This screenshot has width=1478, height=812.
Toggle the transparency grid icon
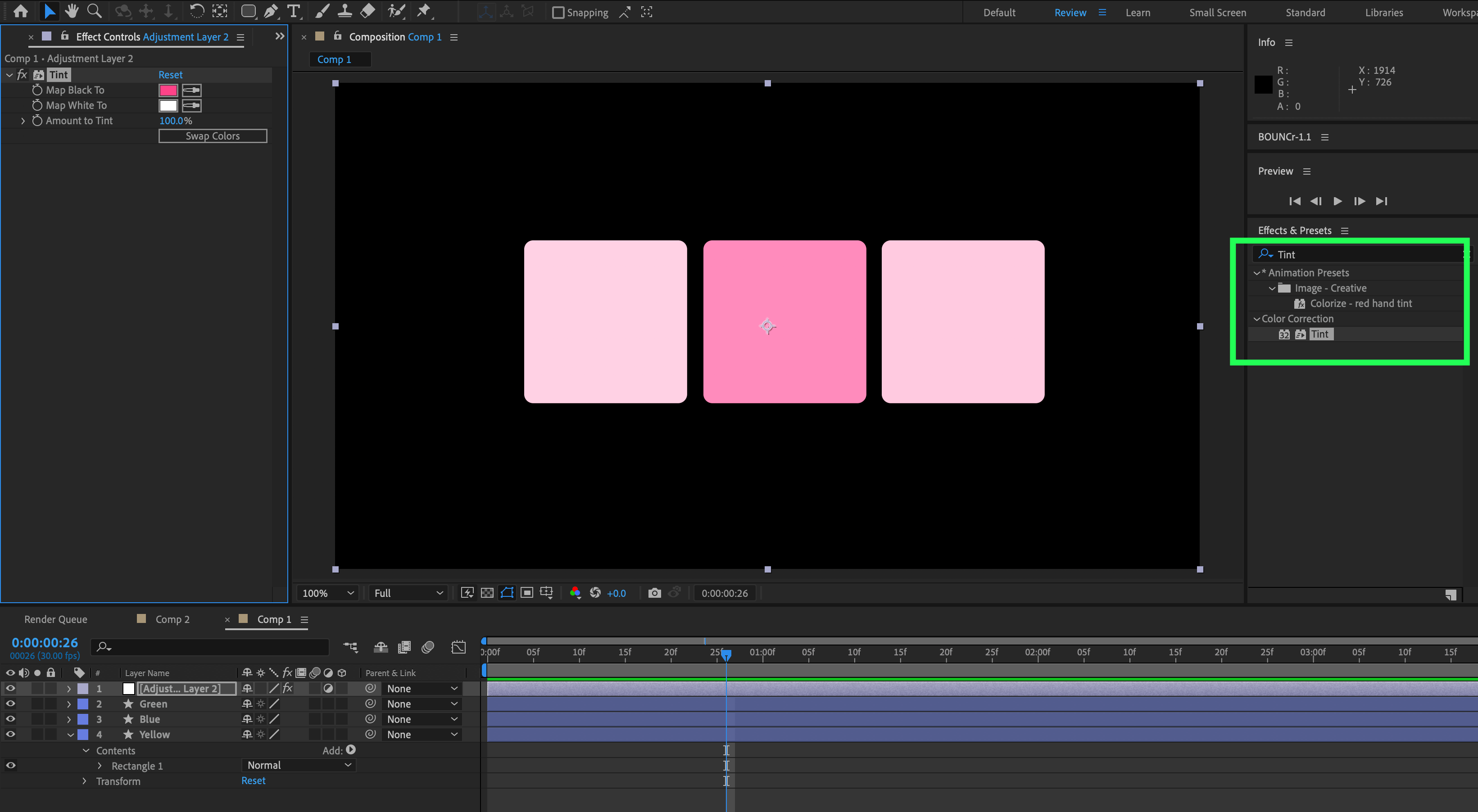487,593
